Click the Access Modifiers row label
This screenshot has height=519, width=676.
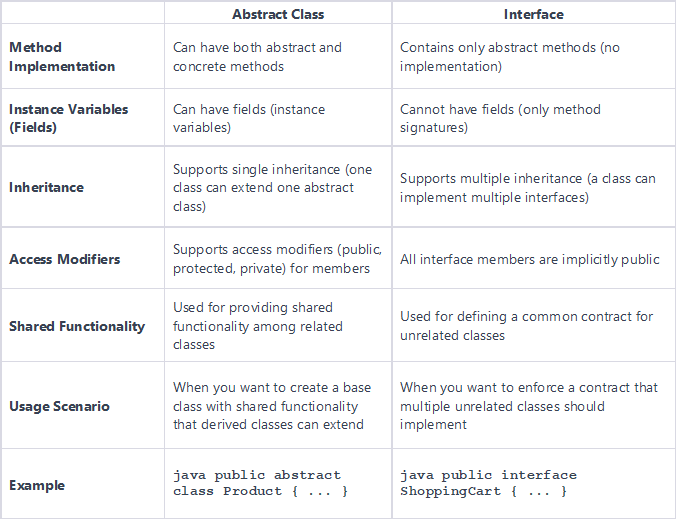[64, 259]
